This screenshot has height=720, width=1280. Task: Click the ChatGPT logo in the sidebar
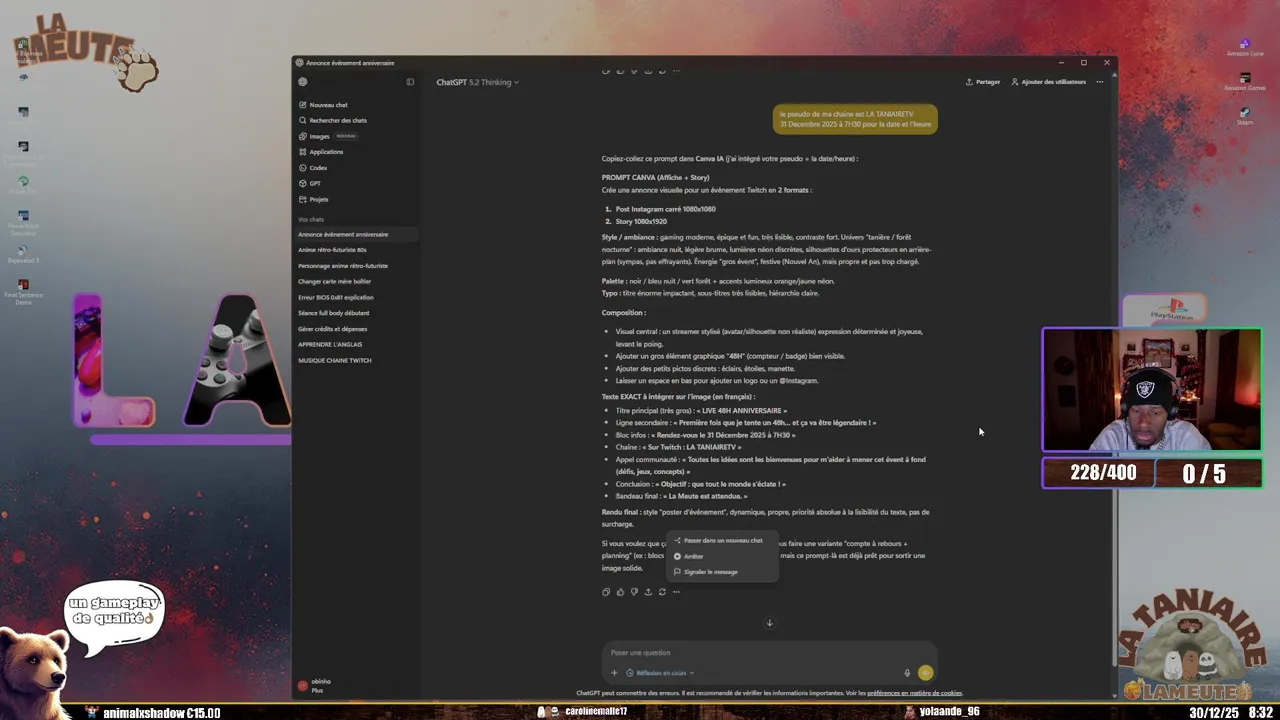[303, 82]
